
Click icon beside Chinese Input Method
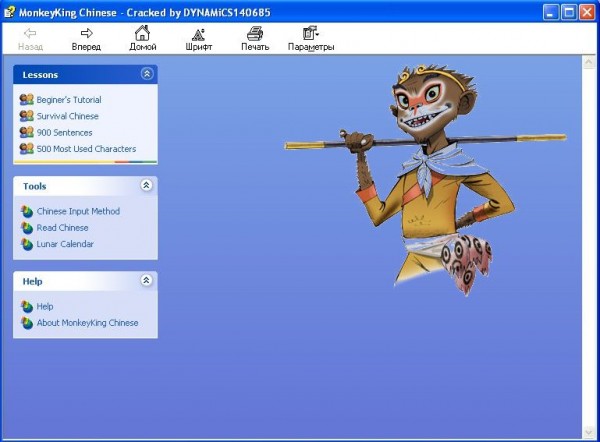tap(27, 211)
